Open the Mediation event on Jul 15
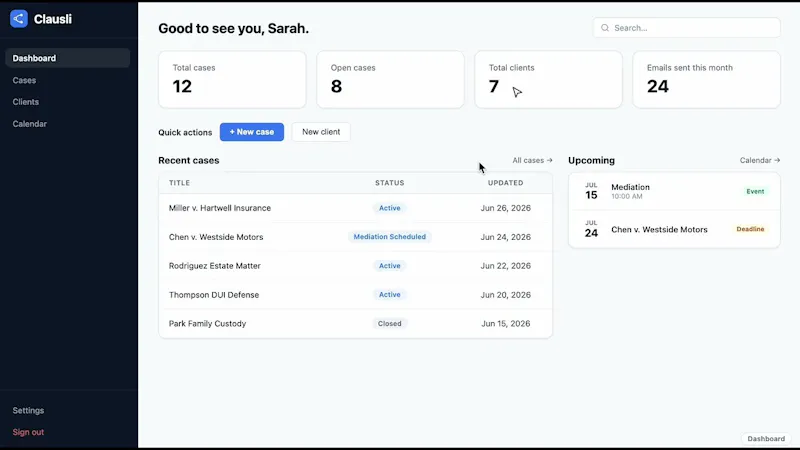This screenshot has width=800, height=450. pos(674,191)
